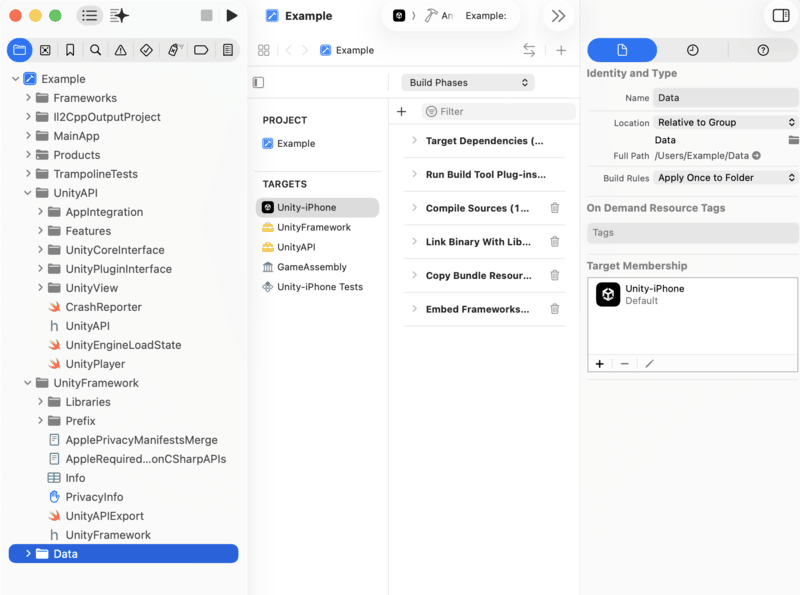The width and height of the screenshot is (800, 595).
Task: Go back with the left chevron arrow
Action: coord(289,50)
